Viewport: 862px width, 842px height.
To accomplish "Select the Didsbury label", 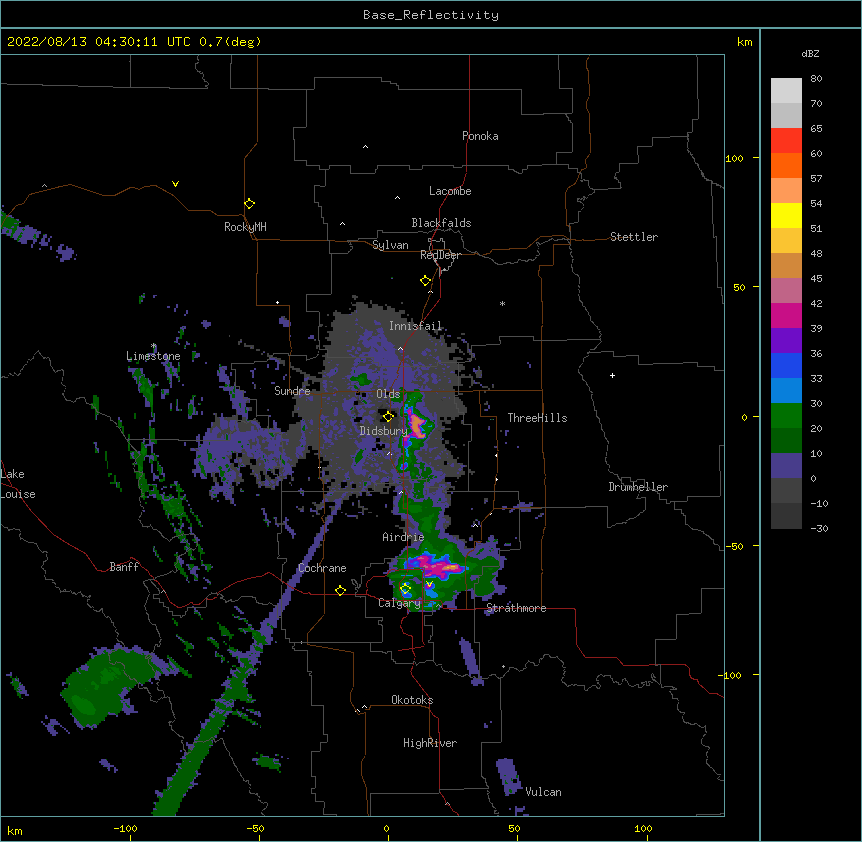I will pyautogui.click(x=384, y=431).
